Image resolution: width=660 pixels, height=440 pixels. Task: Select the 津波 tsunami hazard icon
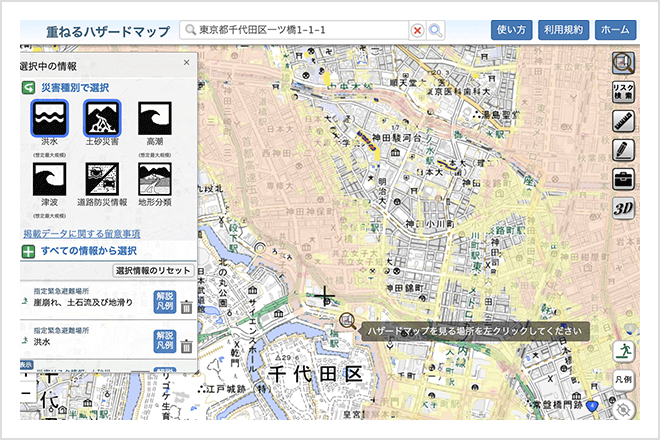coord(49,179)
